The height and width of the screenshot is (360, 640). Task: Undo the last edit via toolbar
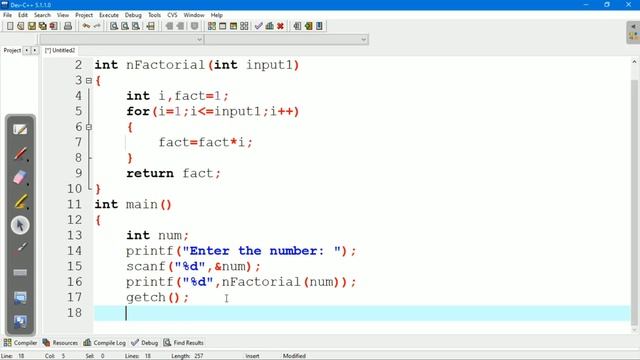click(86, 26)
